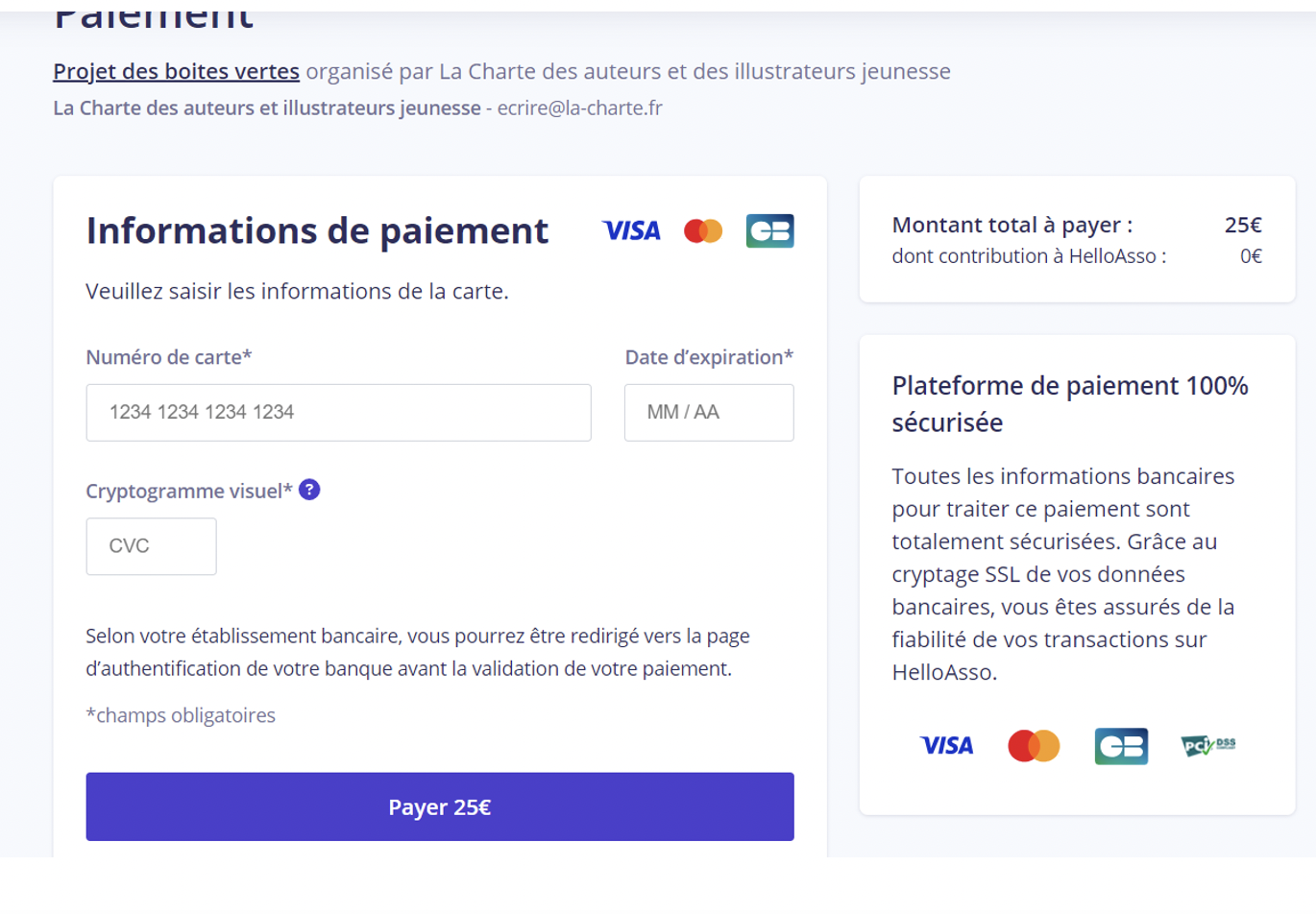Click the Cryptogramme visuel help question-mark icon
Screen dimensions: 1316x914
[x=309, y=490]
